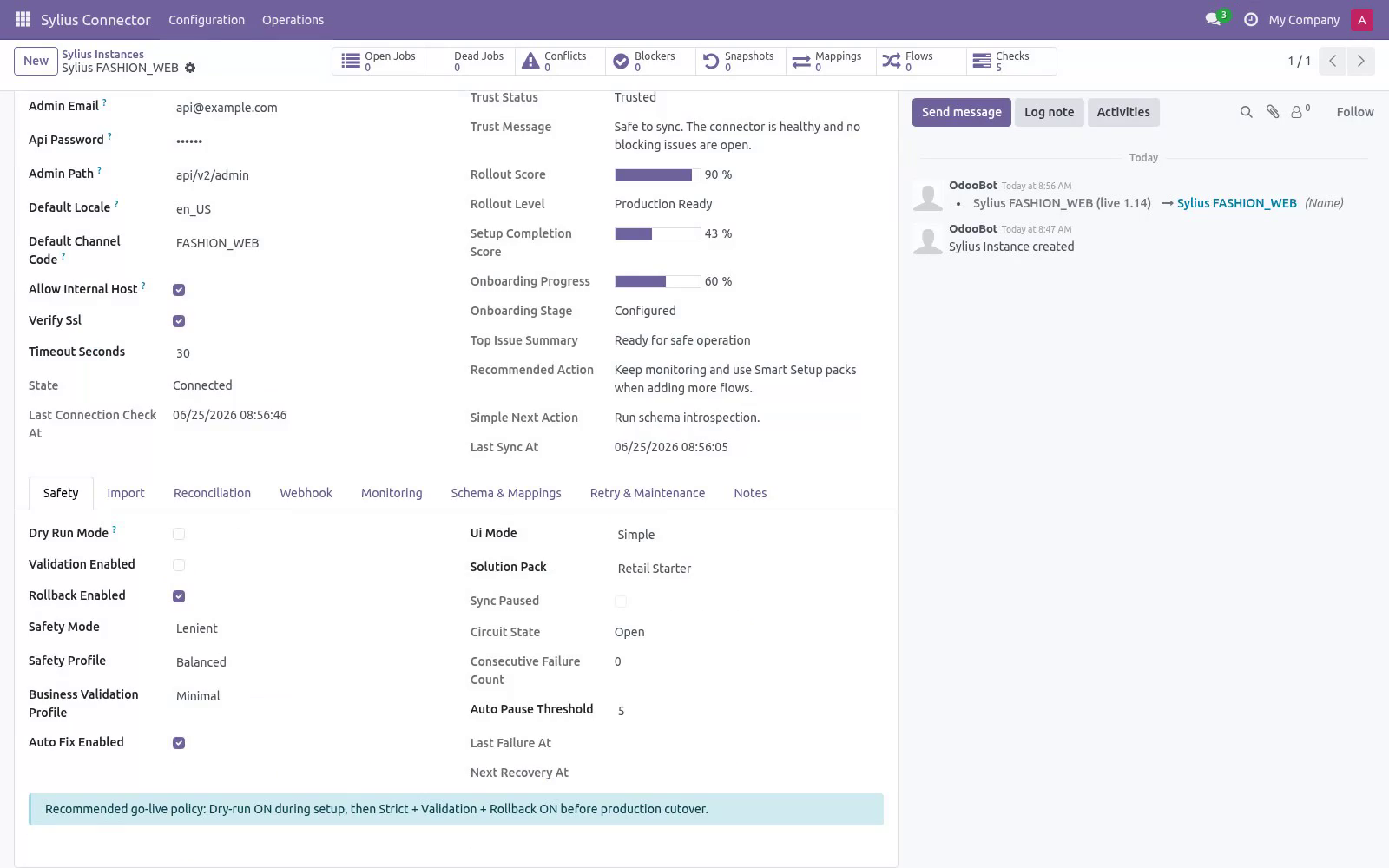Attach files using the paperclip icon

(x=1273, y=112)
